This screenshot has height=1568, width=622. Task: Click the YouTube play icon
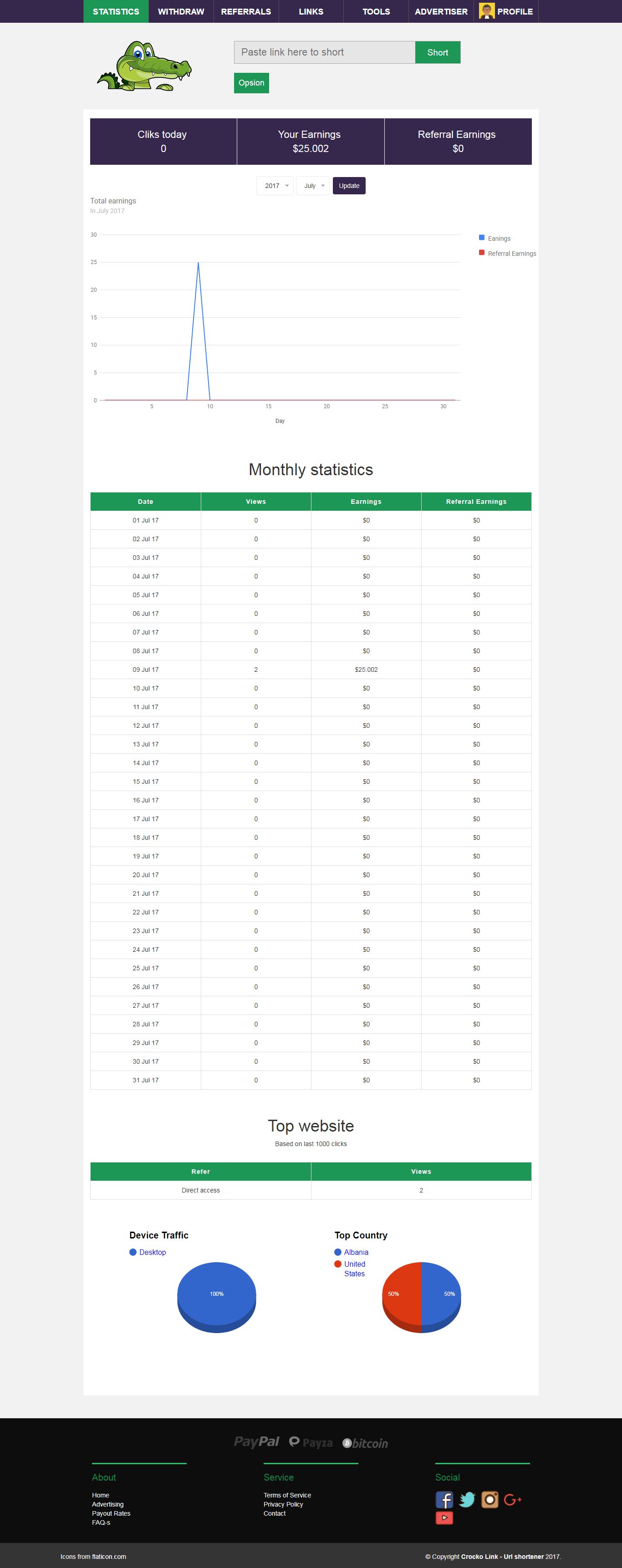pos(444,1517)
